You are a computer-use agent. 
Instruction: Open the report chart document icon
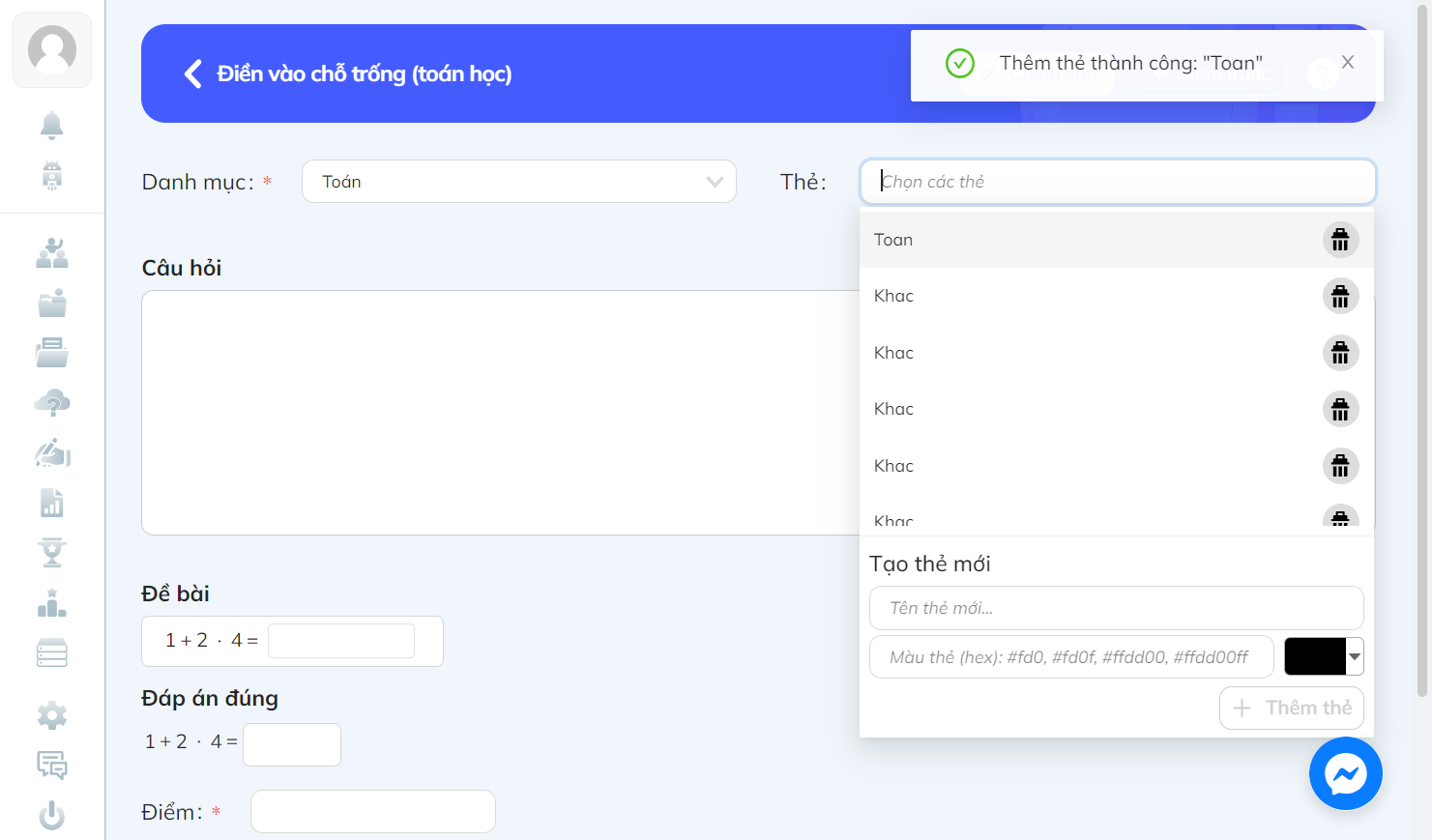[52, 503]
